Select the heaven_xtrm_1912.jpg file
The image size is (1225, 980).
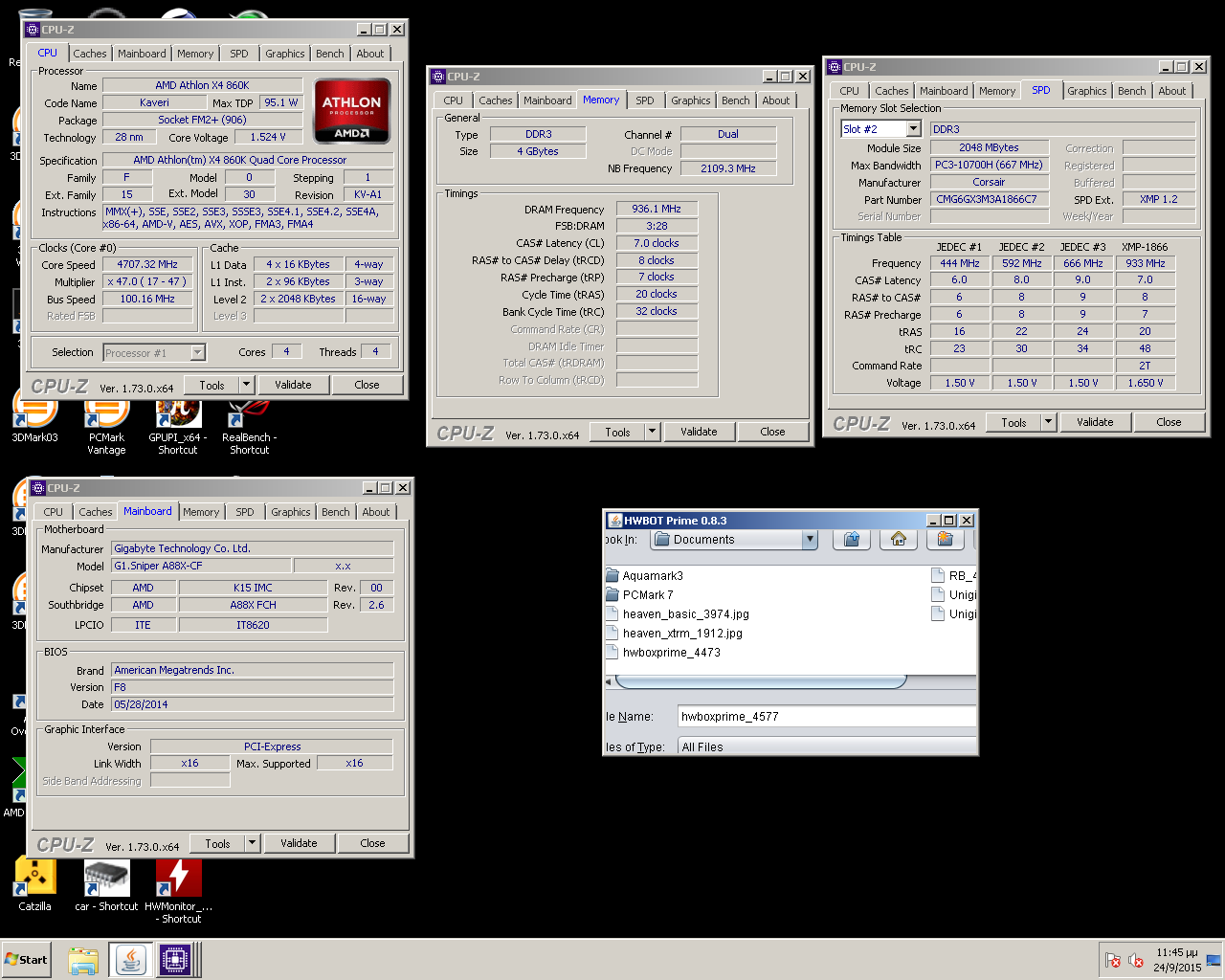(674, 634)
